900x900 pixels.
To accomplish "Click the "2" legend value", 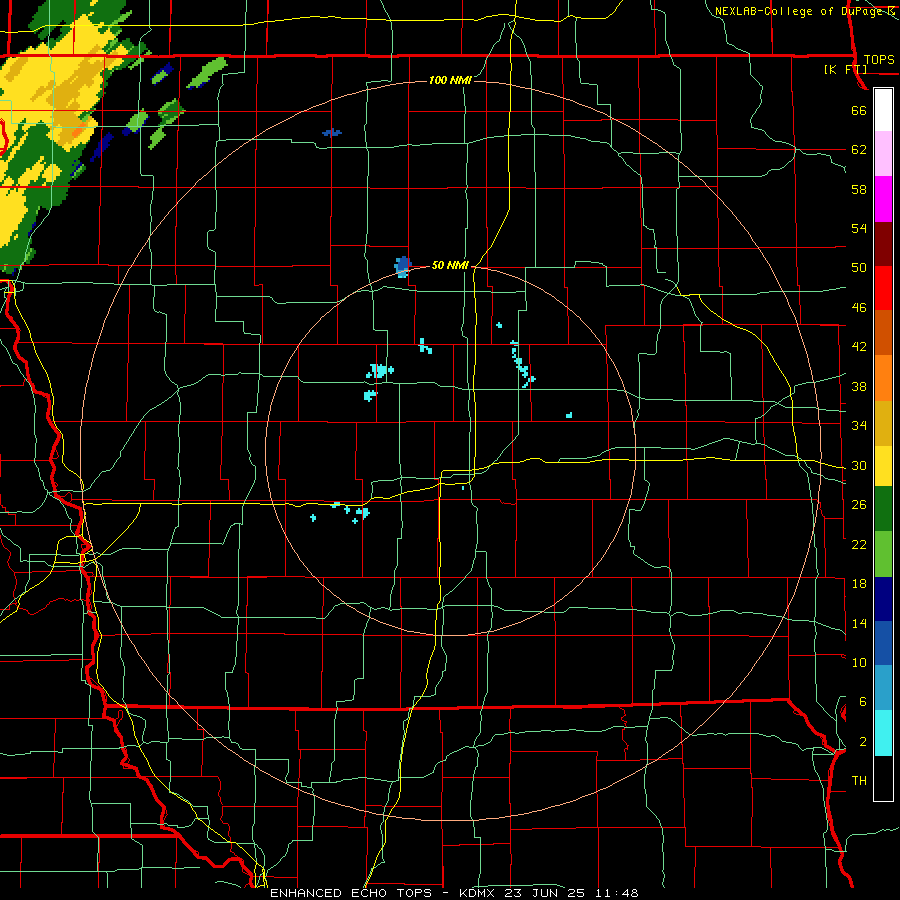I will click(863, 742).
